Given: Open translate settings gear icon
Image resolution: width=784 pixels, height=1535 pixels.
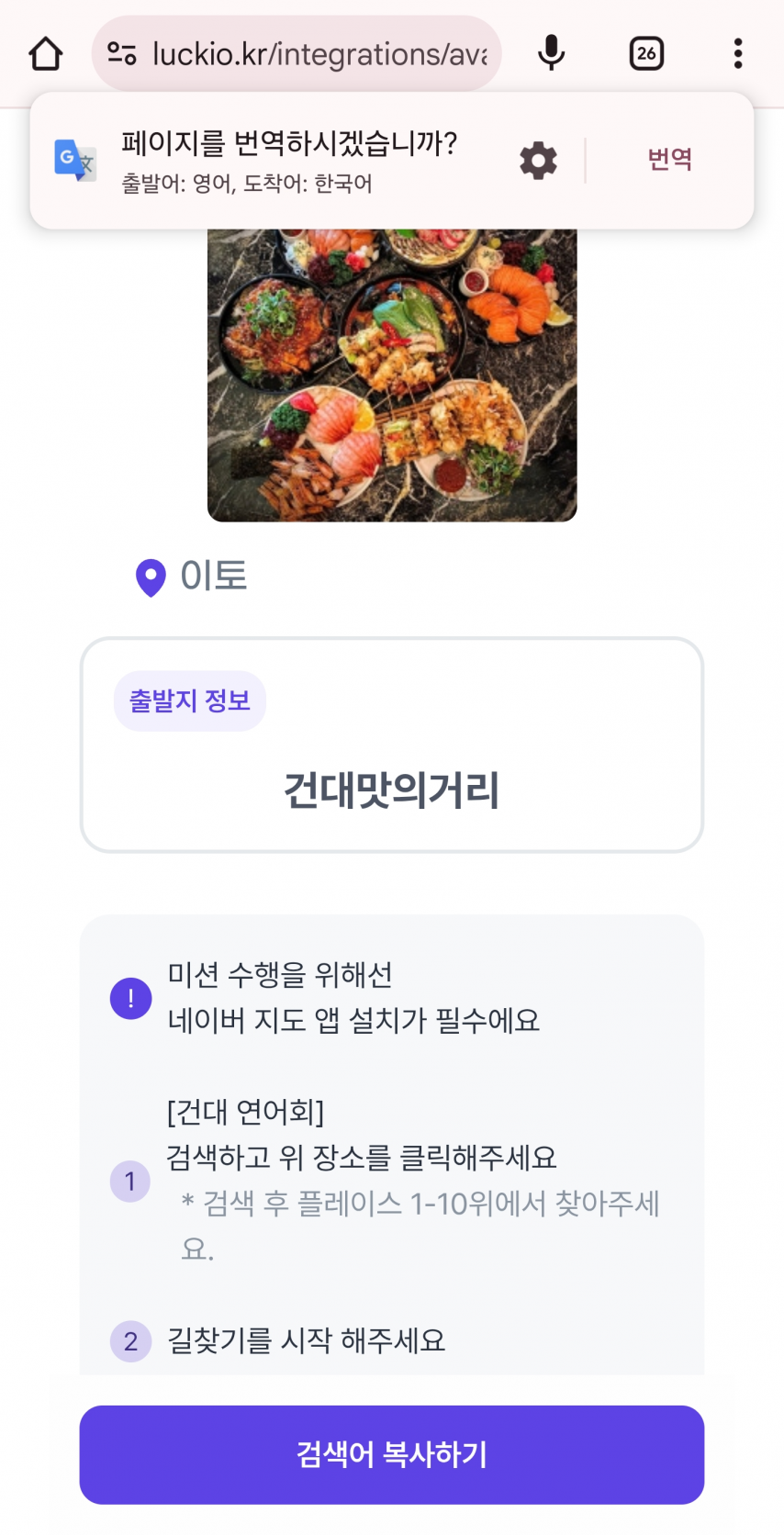Looking at the screenshot, I should (539, 161).
